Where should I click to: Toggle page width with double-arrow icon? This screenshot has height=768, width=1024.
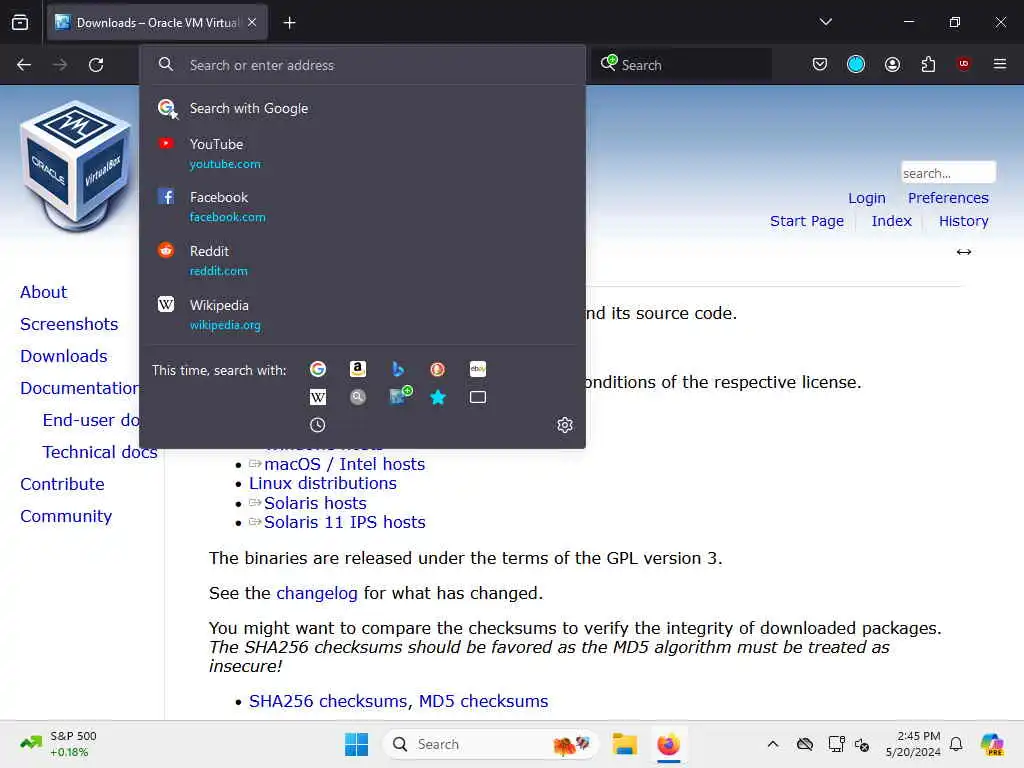click(x=963, y=252)
